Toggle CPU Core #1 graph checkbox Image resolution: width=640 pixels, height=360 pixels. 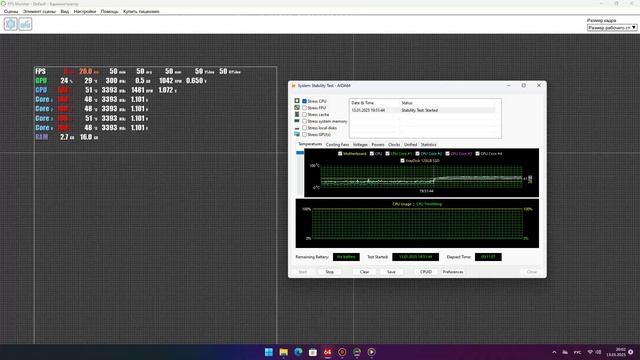[x=387, y=153]
